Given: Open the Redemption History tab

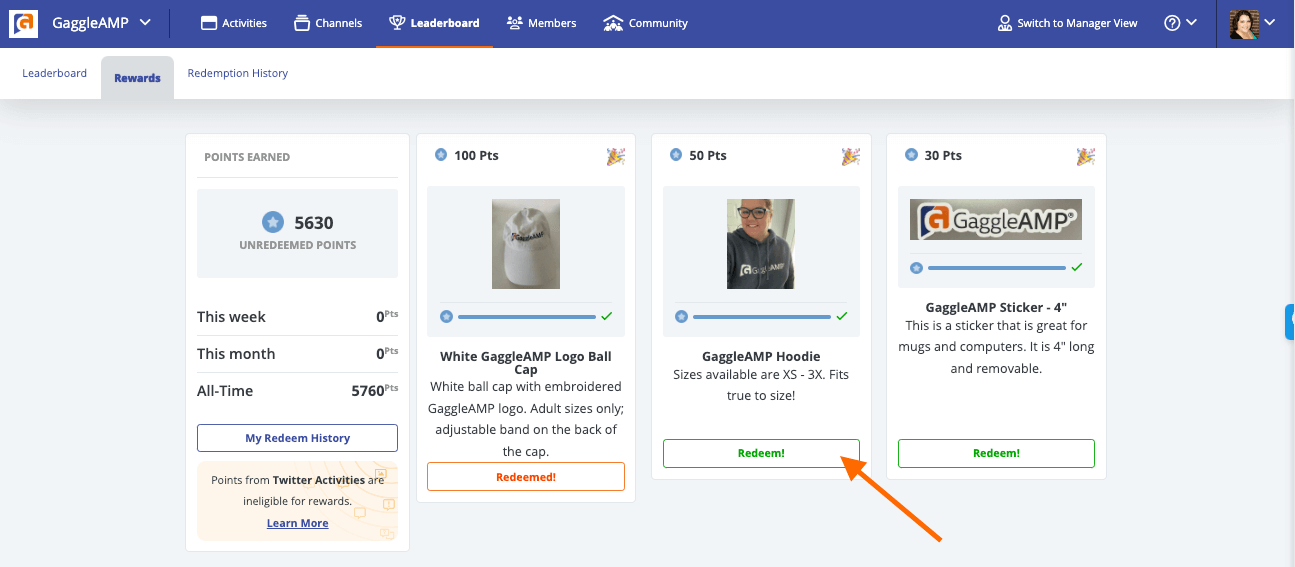Looking at the screenshot, I should coord(238,73).
